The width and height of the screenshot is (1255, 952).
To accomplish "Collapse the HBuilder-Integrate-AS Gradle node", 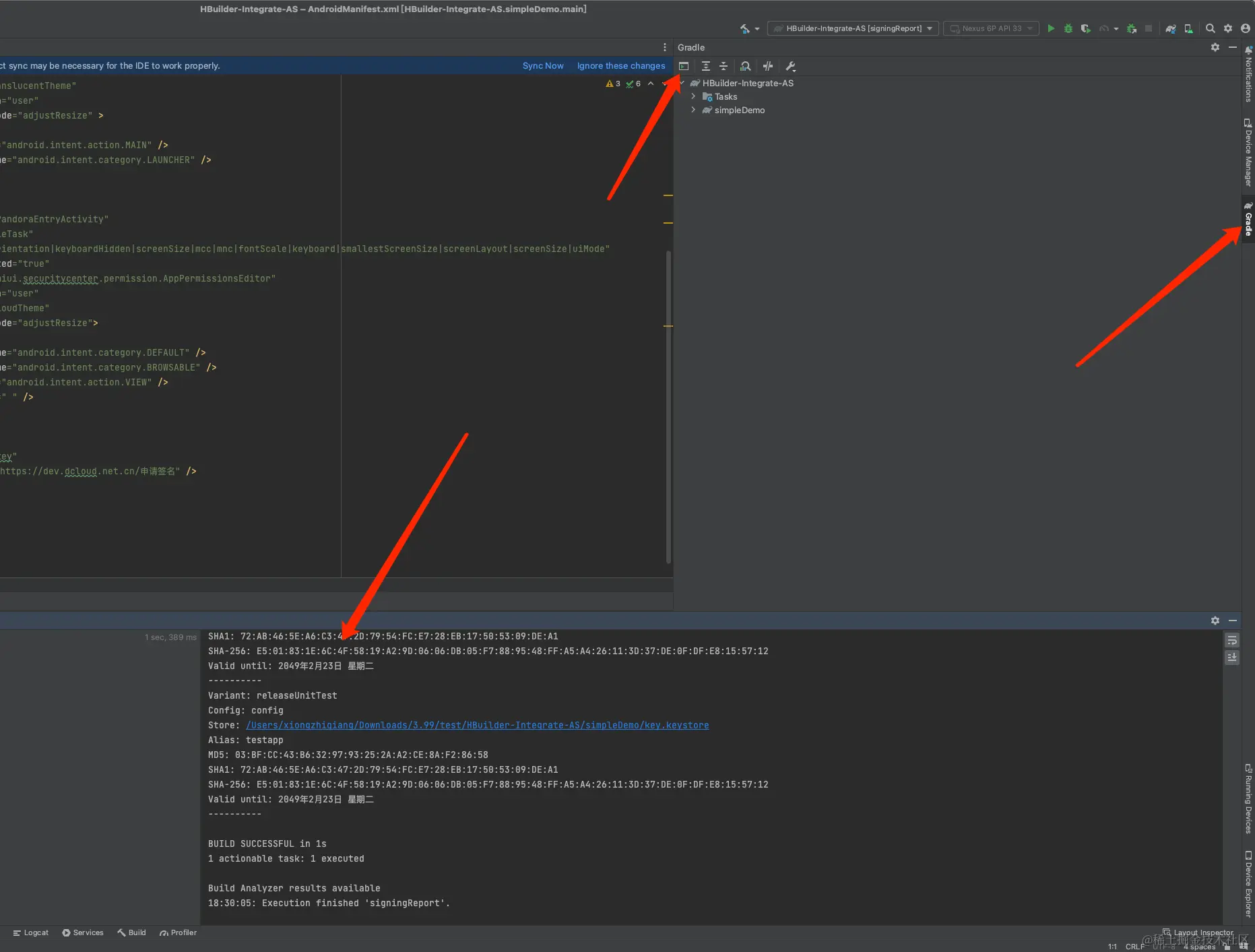I will (682, 83).
